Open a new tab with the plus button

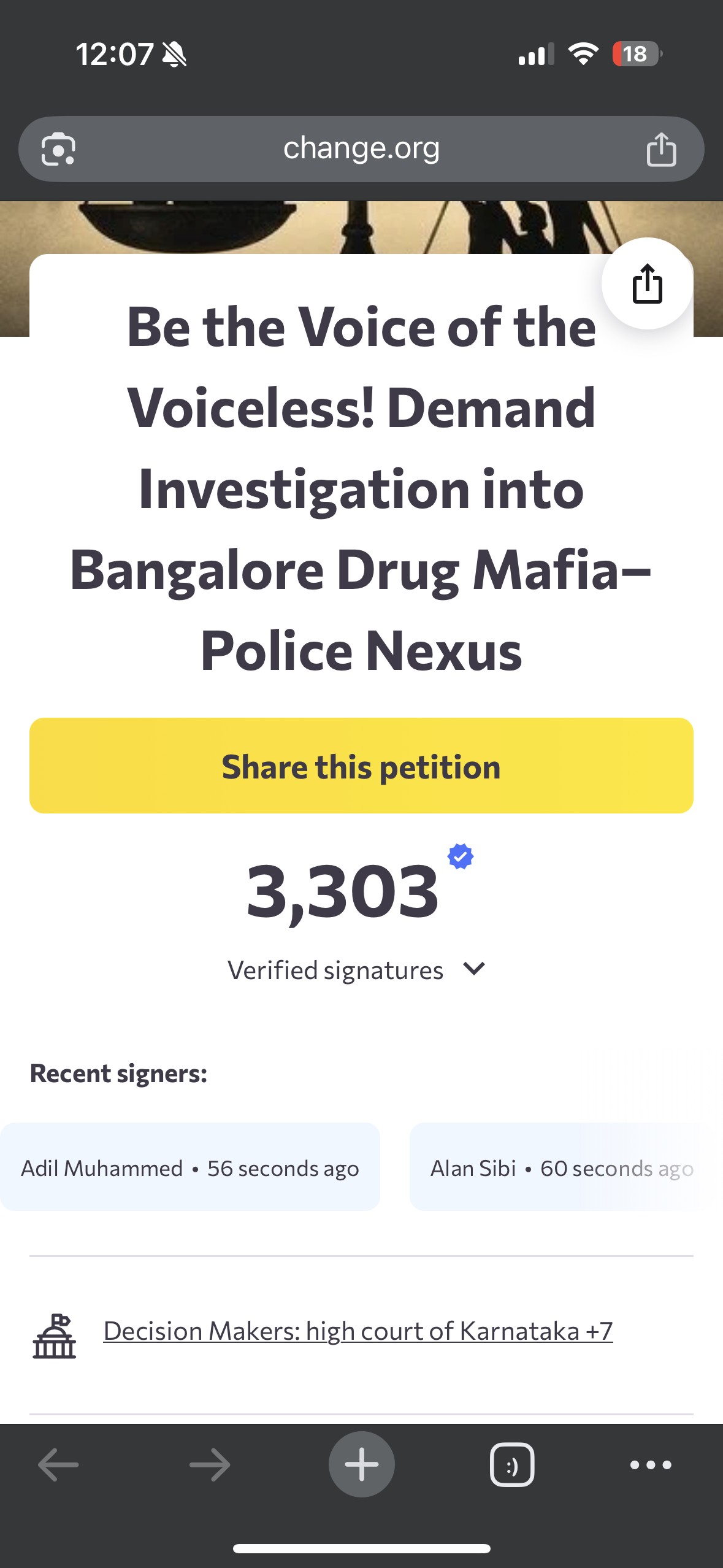coord(361,1464)
